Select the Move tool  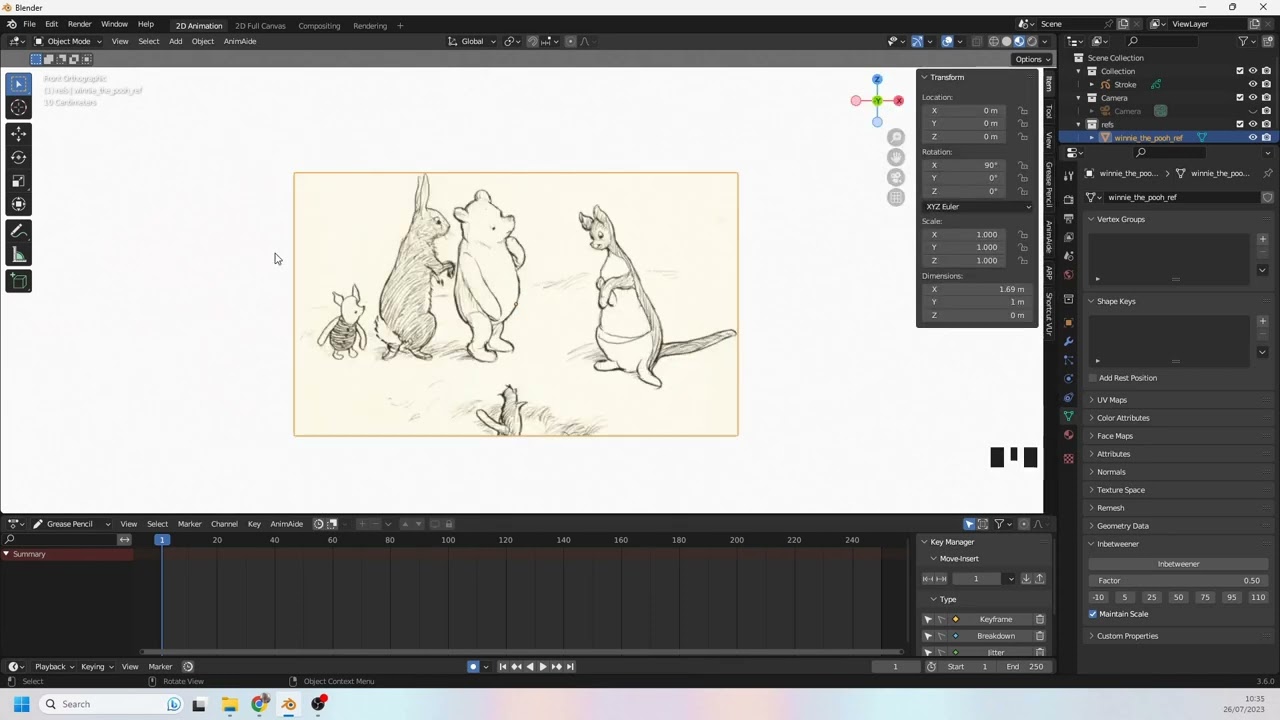click(x=18, y=134)
